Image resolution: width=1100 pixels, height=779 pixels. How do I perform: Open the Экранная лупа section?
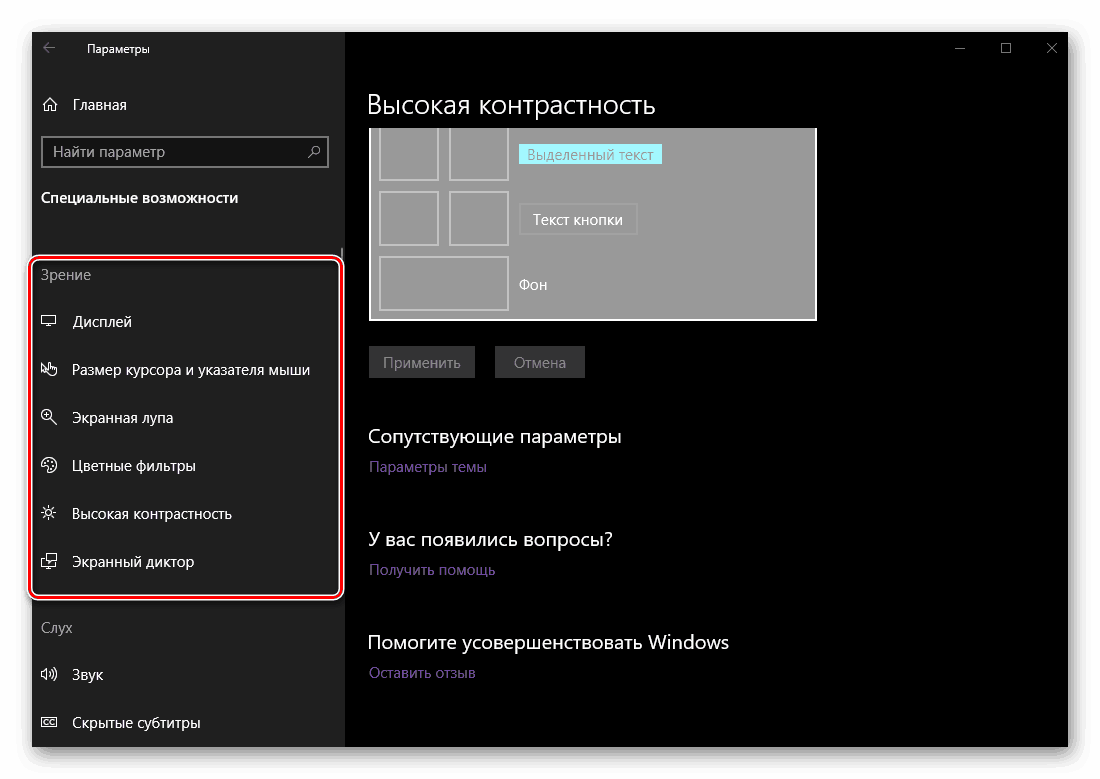pyautogui.click(x=123, y=418)
